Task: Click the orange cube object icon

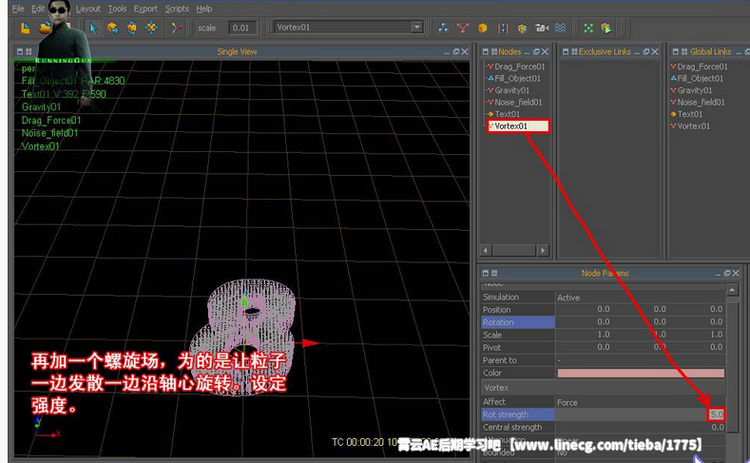Action: click(482, 28)
